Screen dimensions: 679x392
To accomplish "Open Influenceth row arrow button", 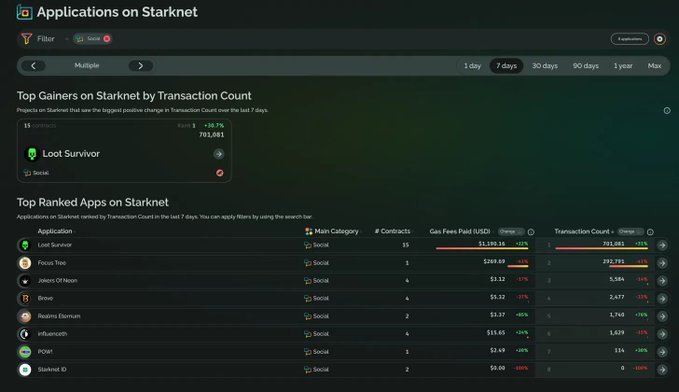I will click(x=662, y=334).
